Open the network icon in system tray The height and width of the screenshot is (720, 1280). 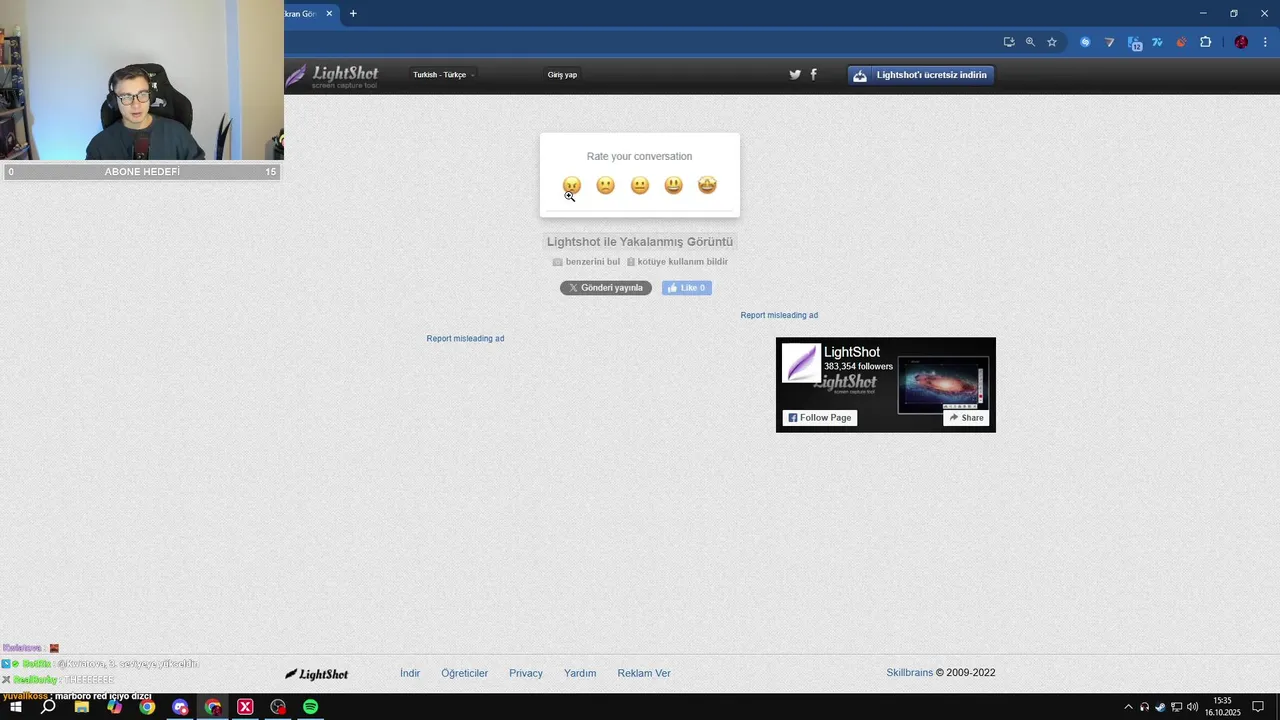click(x=1176, y=707)
